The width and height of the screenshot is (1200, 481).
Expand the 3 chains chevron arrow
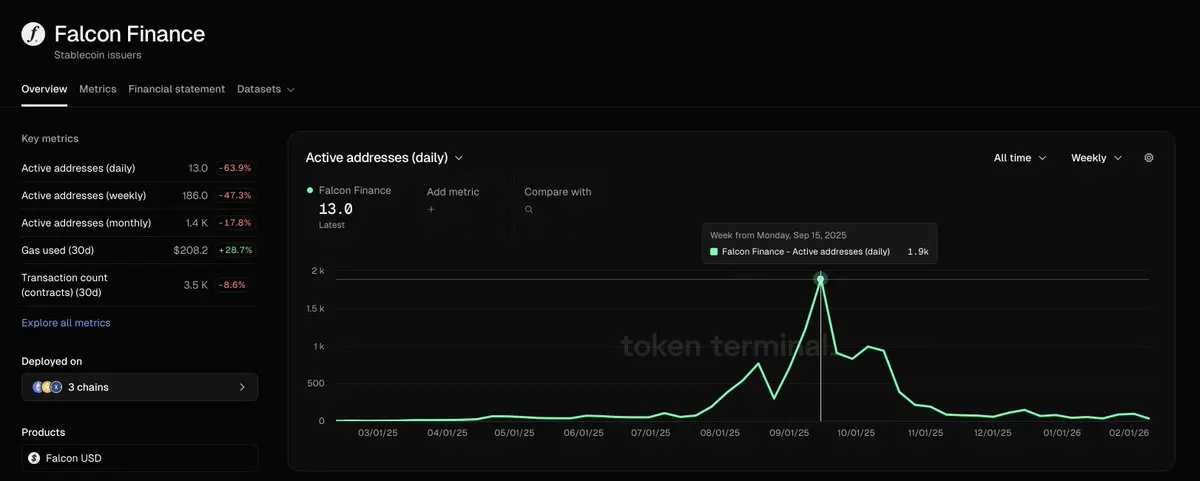242,387
